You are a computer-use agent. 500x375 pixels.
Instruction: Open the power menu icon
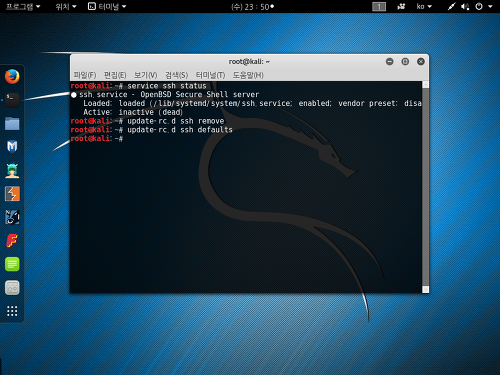pos(479,7)
